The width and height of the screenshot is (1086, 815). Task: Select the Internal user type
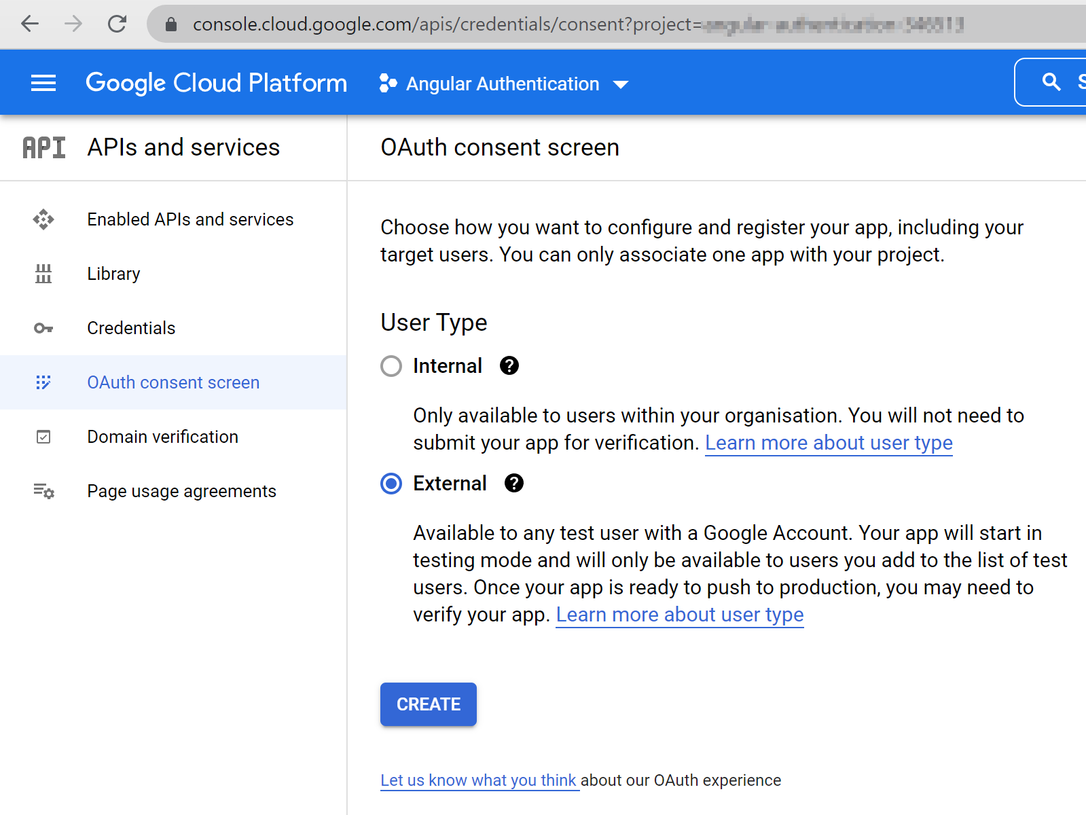390,366
